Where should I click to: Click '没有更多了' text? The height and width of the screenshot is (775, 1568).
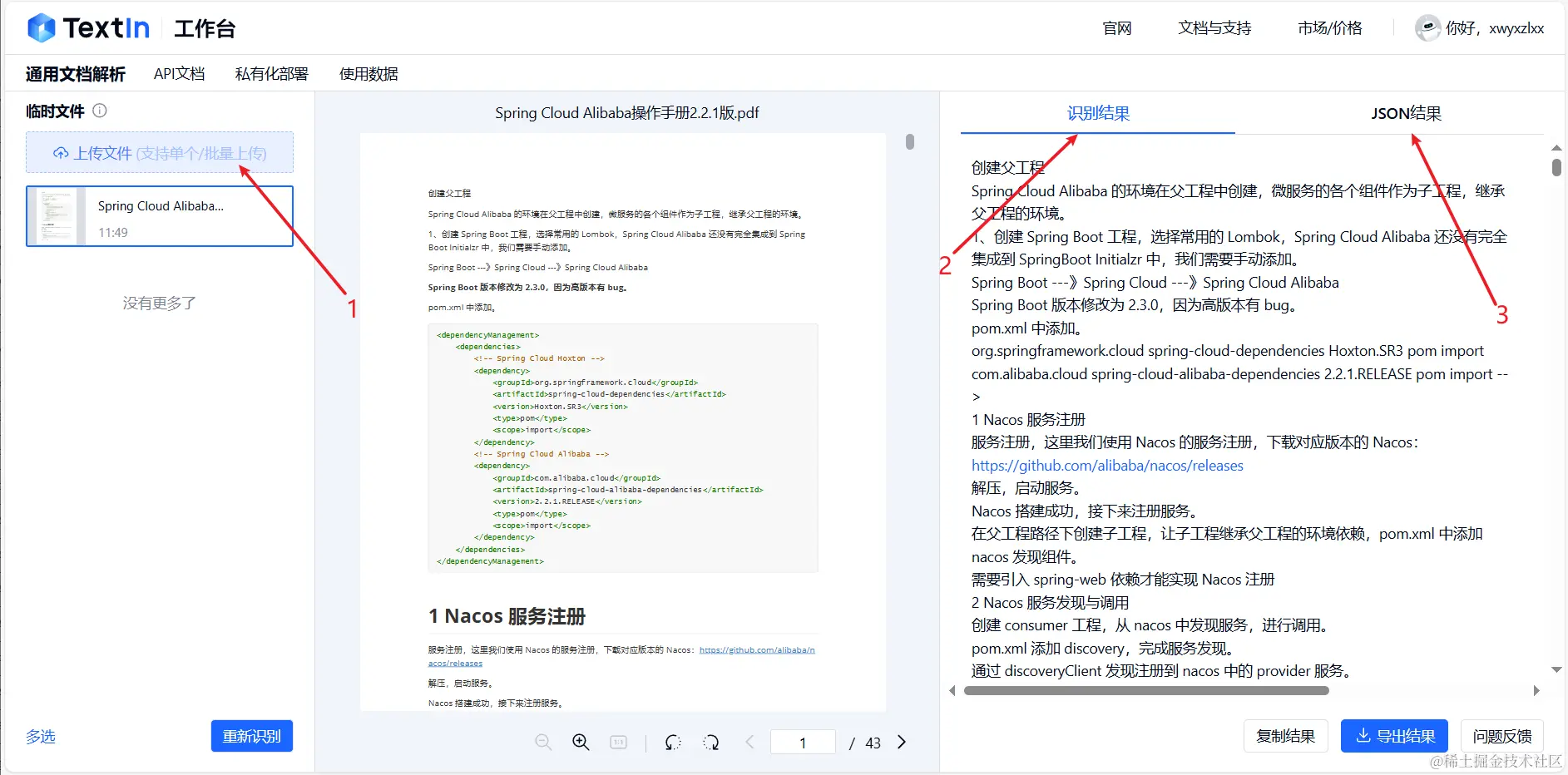point(160,304)
